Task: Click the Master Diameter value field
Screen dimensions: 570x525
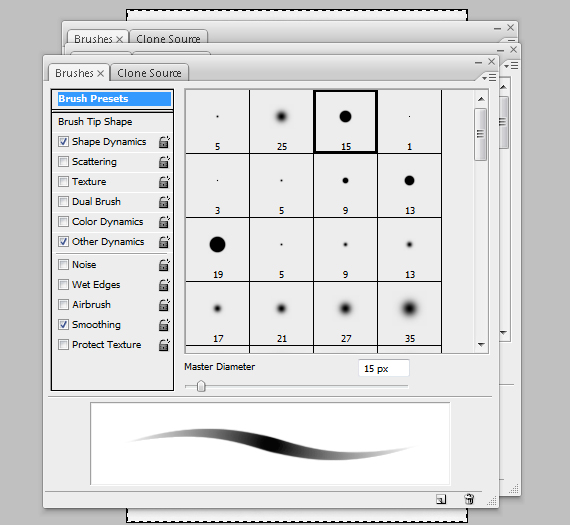Action: (x=384, y=368)
